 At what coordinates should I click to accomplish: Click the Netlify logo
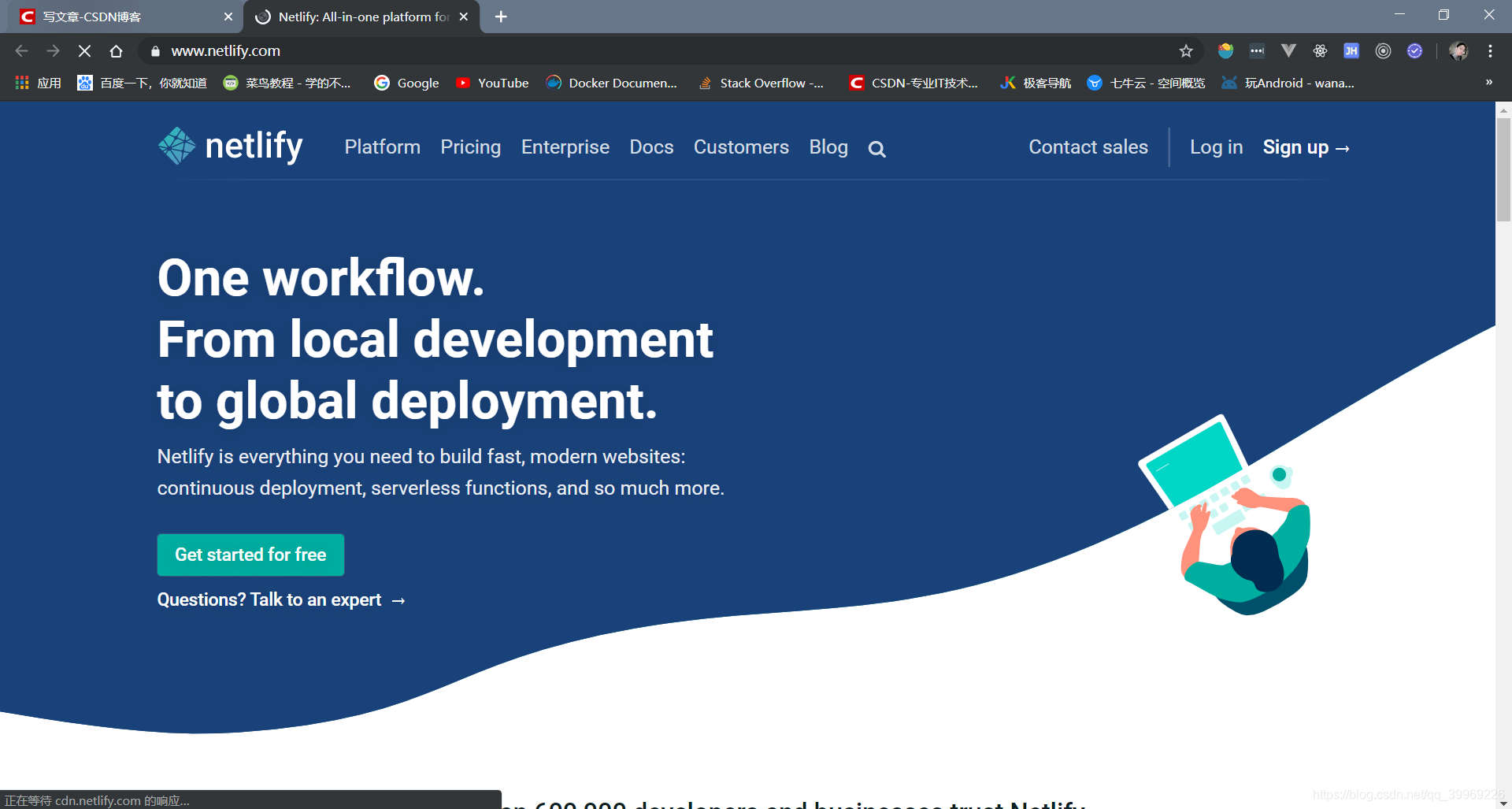click(230, 147)
